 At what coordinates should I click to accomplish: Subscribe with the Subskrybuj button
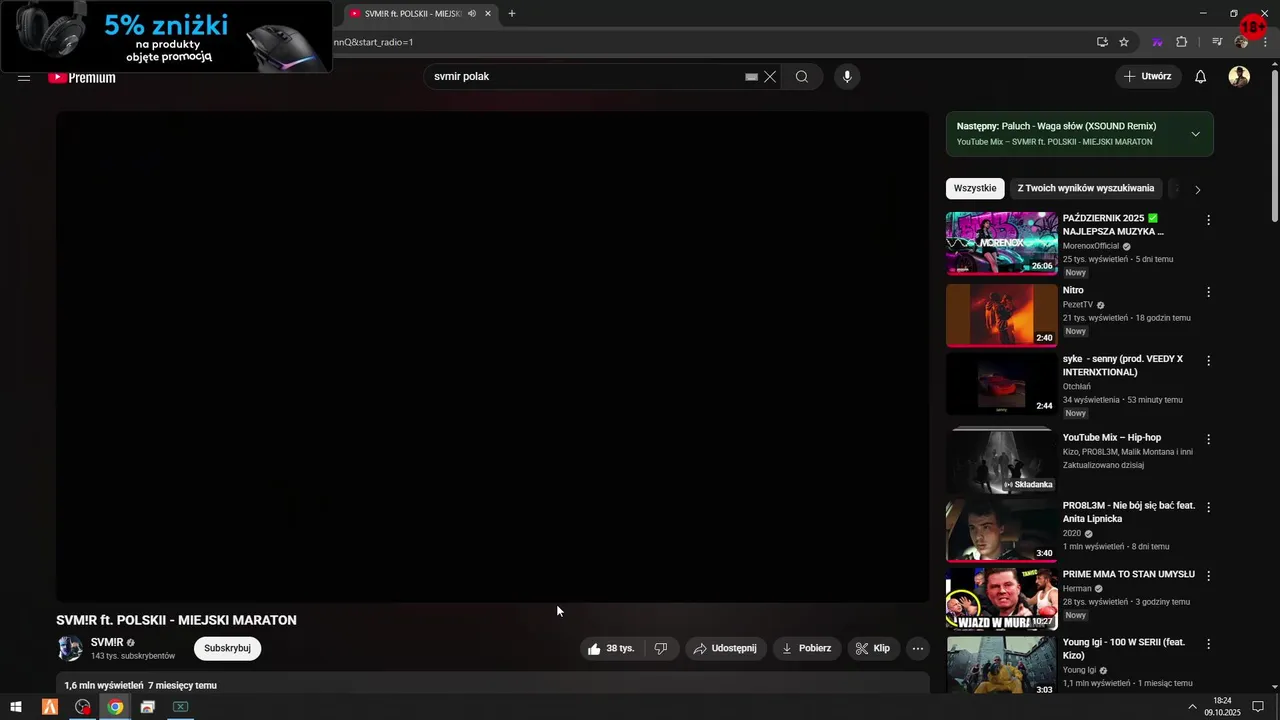tap(227, 648)
